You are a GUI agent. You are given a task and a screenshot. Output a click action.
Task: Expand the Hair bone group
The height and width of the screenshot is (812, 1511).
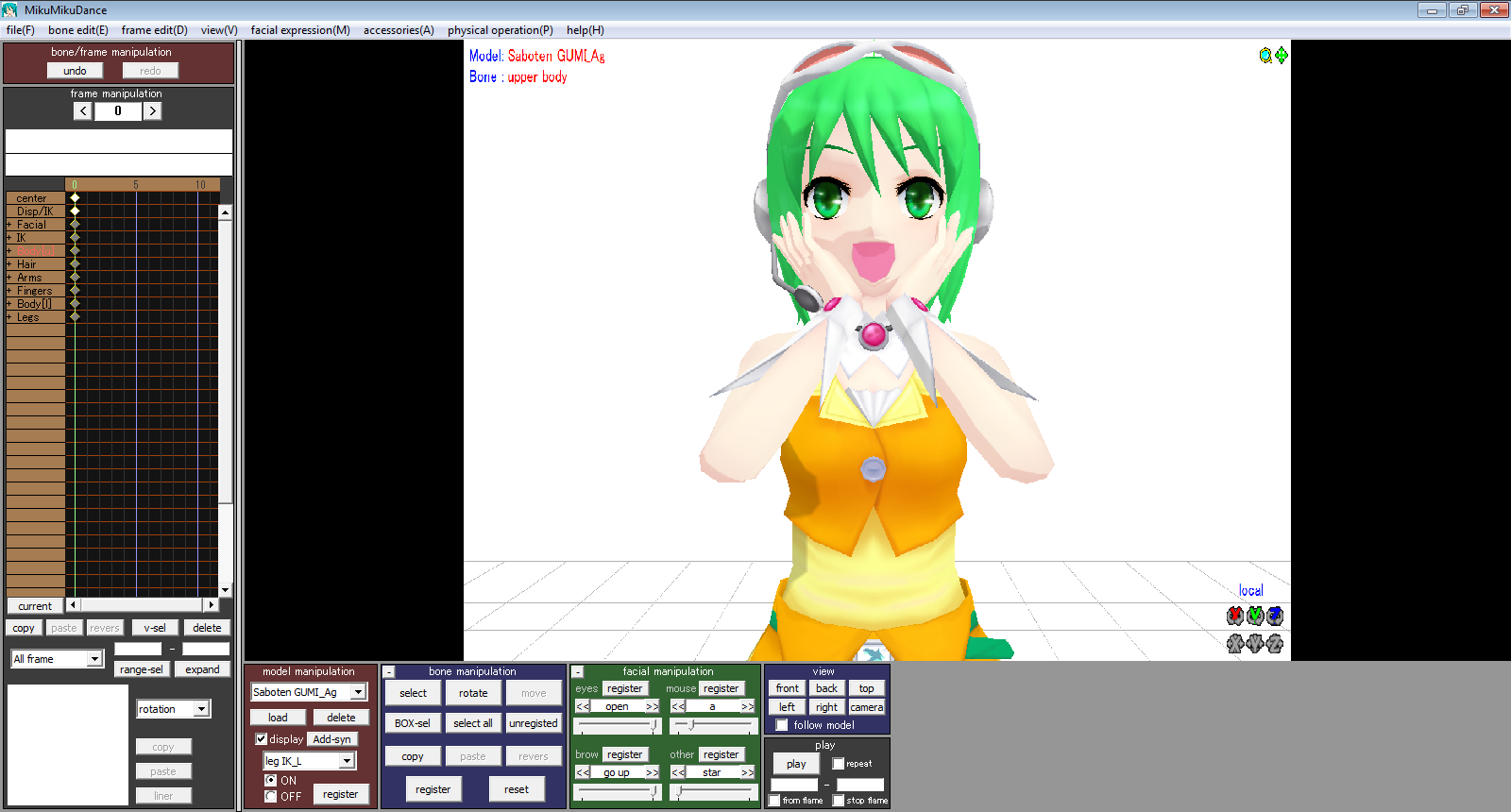click(9, 264)
